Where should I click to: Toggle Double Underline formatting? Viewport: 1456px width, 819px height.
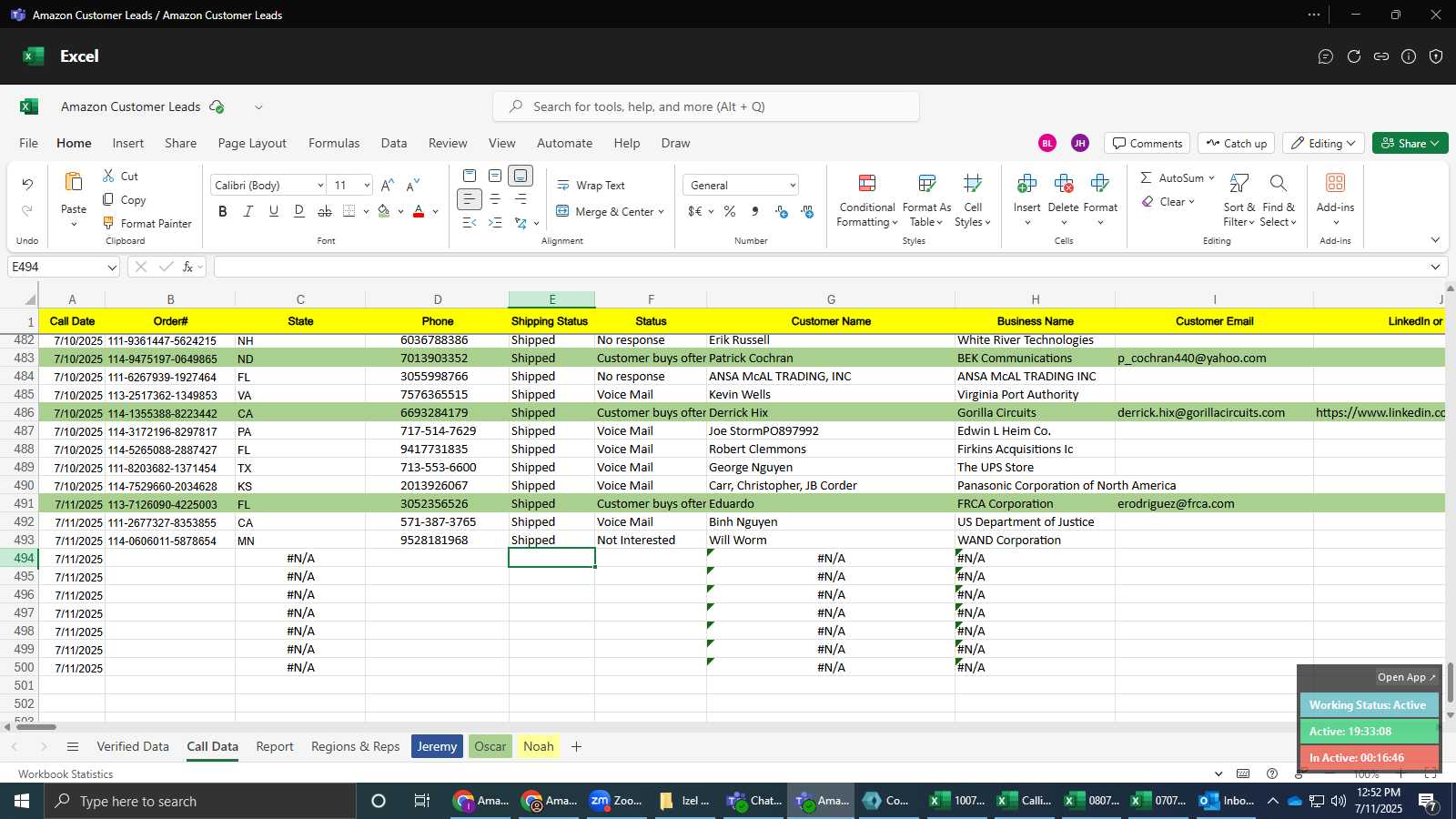tap(298, 211)
